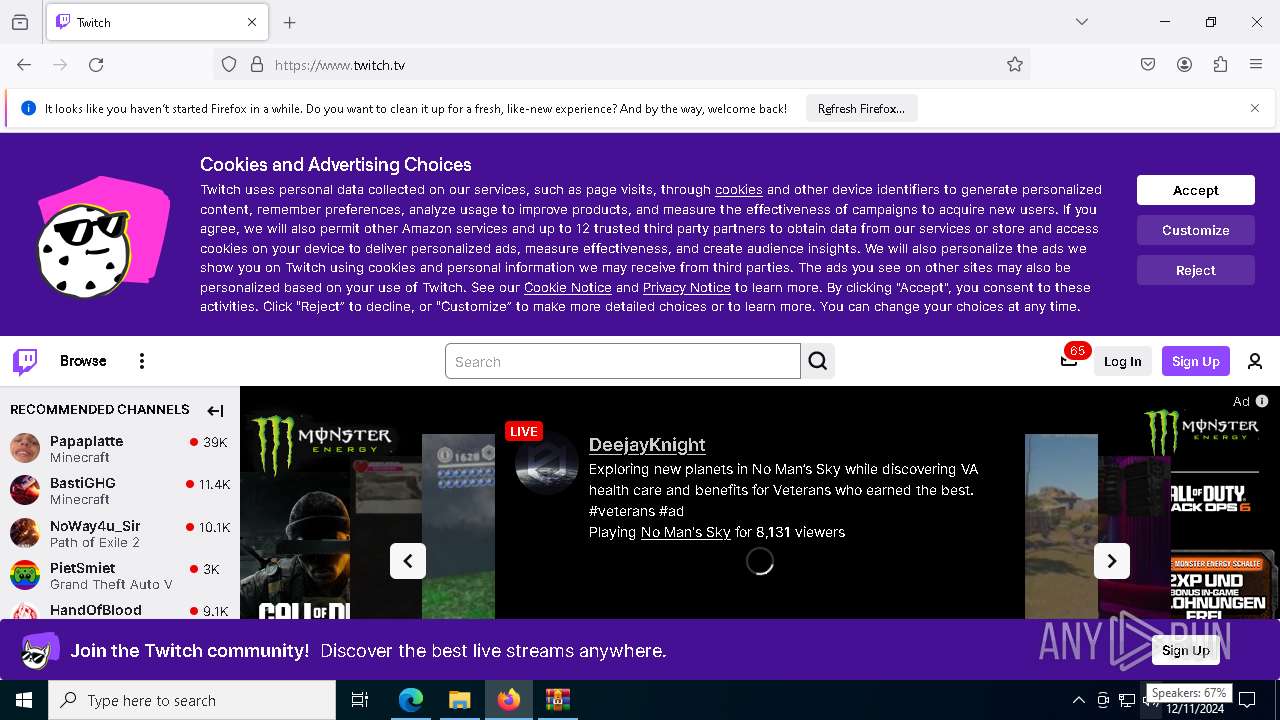Open Firefox application menu
Image resolution: width=1280 pixels, height=720 pixels.
(x=1256, y=65)
